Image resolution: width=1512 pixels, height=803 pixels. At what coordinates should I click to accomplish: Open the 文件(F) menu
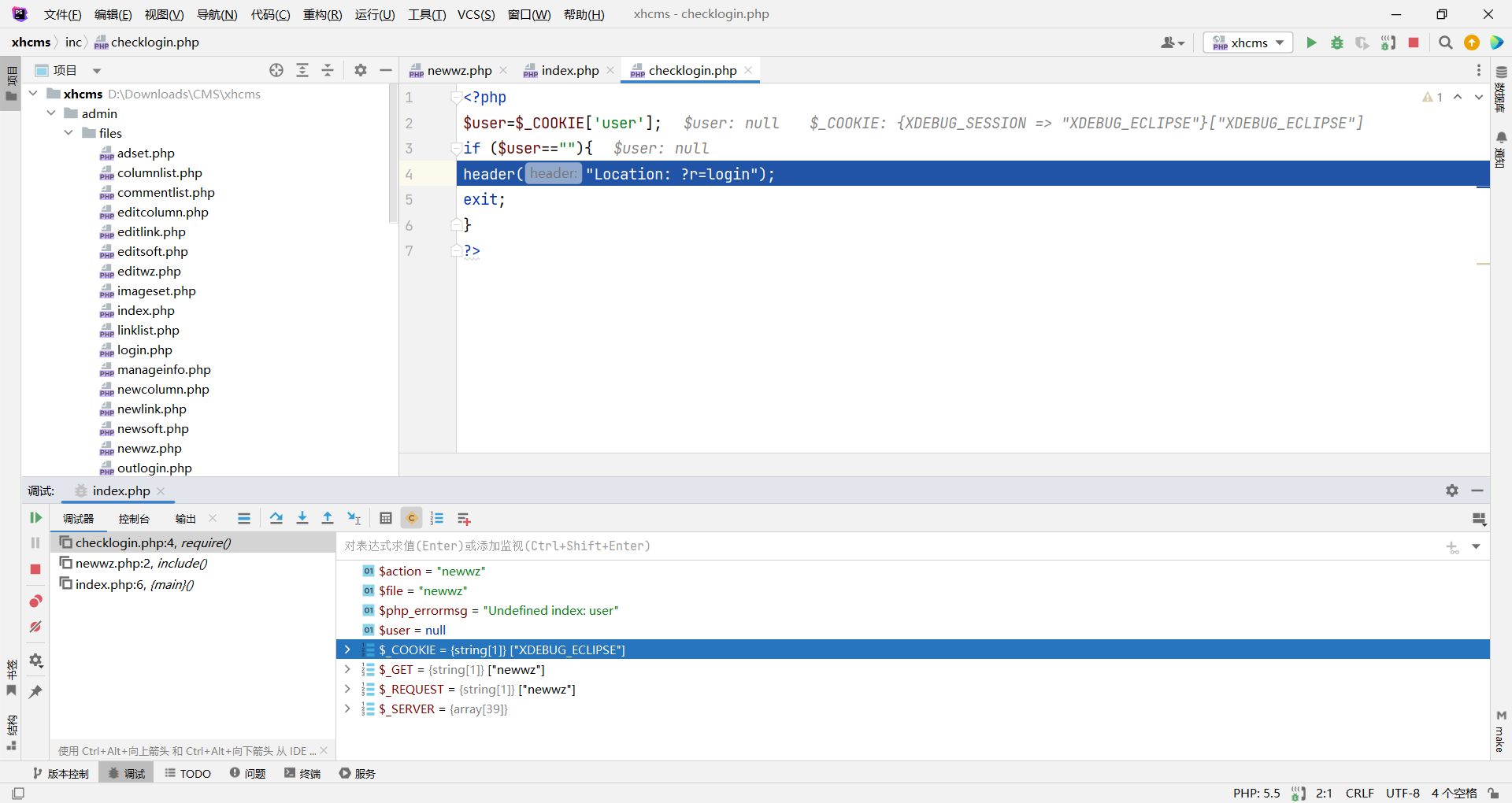pos(62,14)
